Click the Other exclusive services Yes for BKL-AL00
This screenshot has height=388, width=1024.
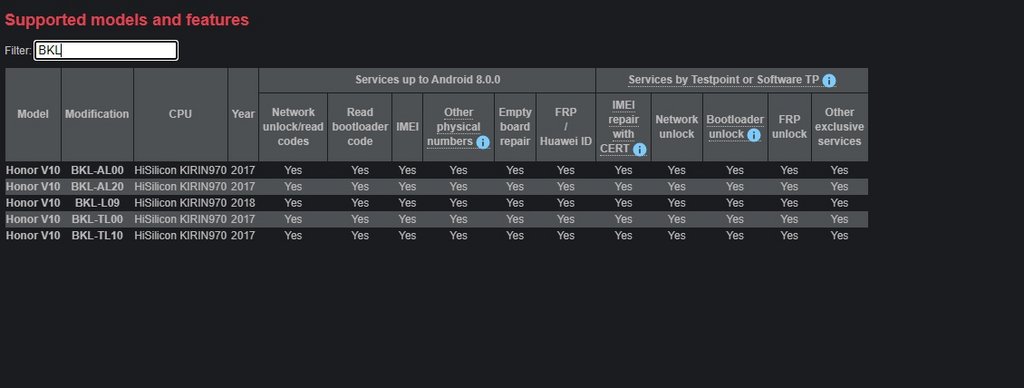[839, 170]
